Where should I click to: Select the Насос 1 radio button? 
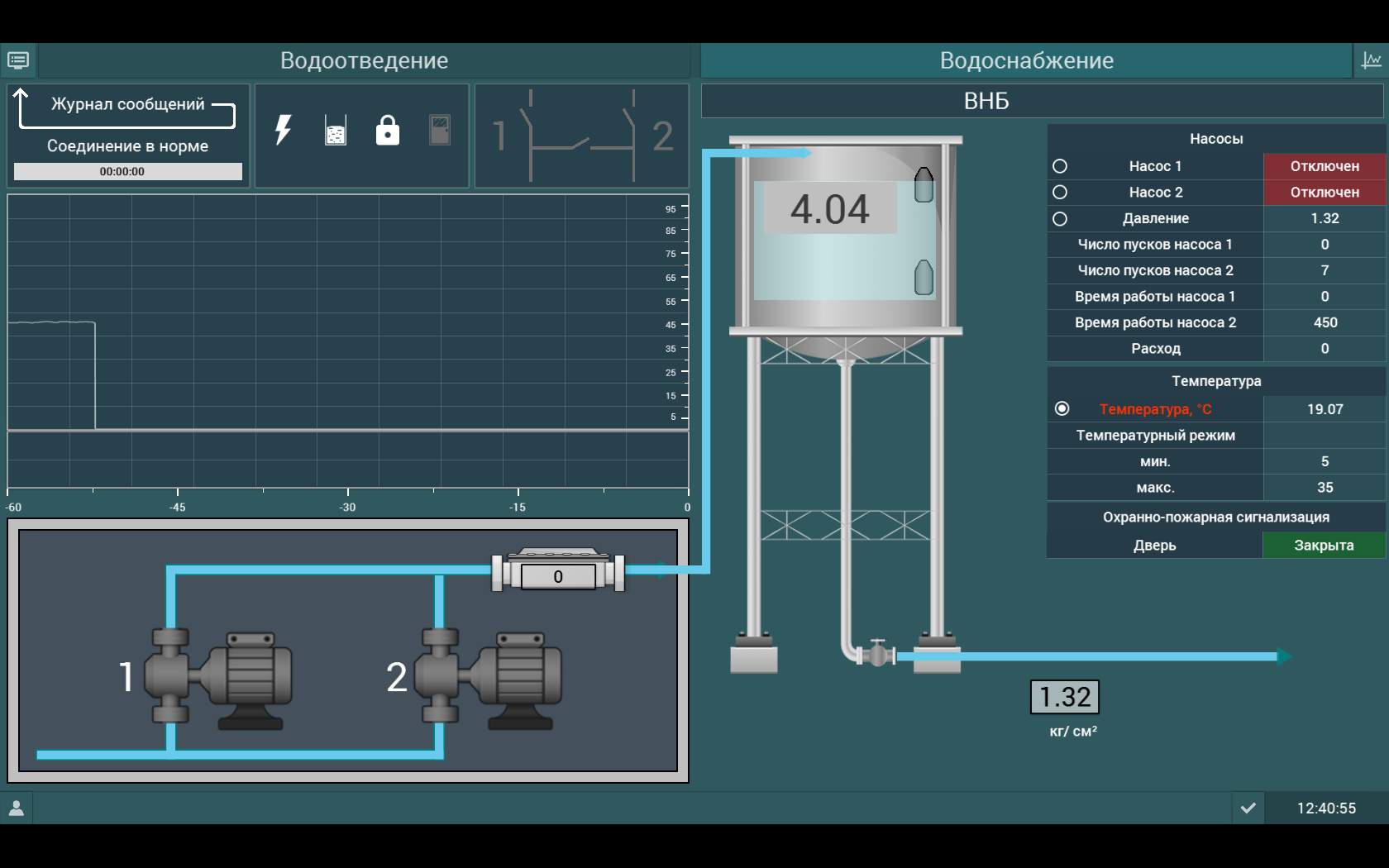(x=1060, y=166)
